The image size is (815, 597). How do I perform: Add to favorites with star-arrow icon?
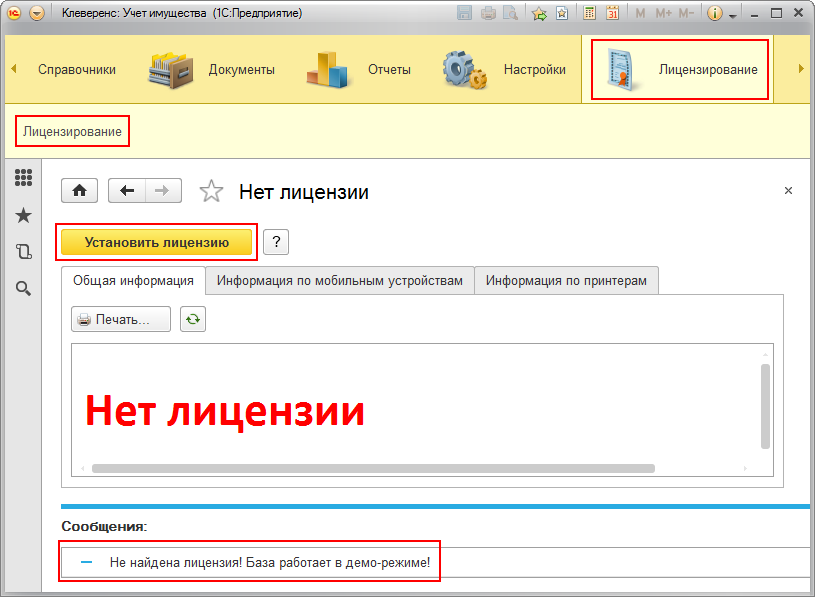point(539,14)
